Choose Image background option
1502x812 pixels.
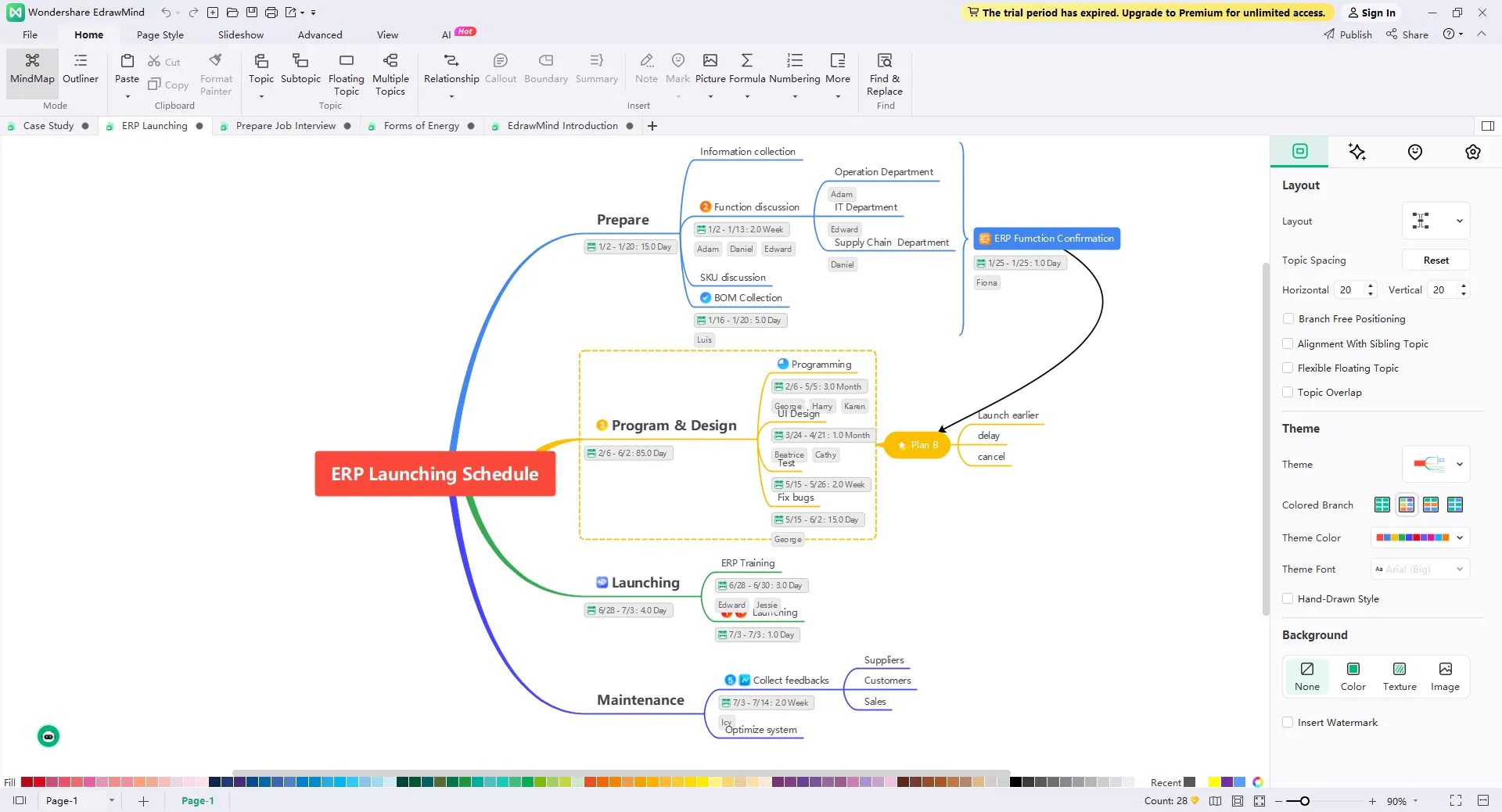click(x=1445, y=677)
